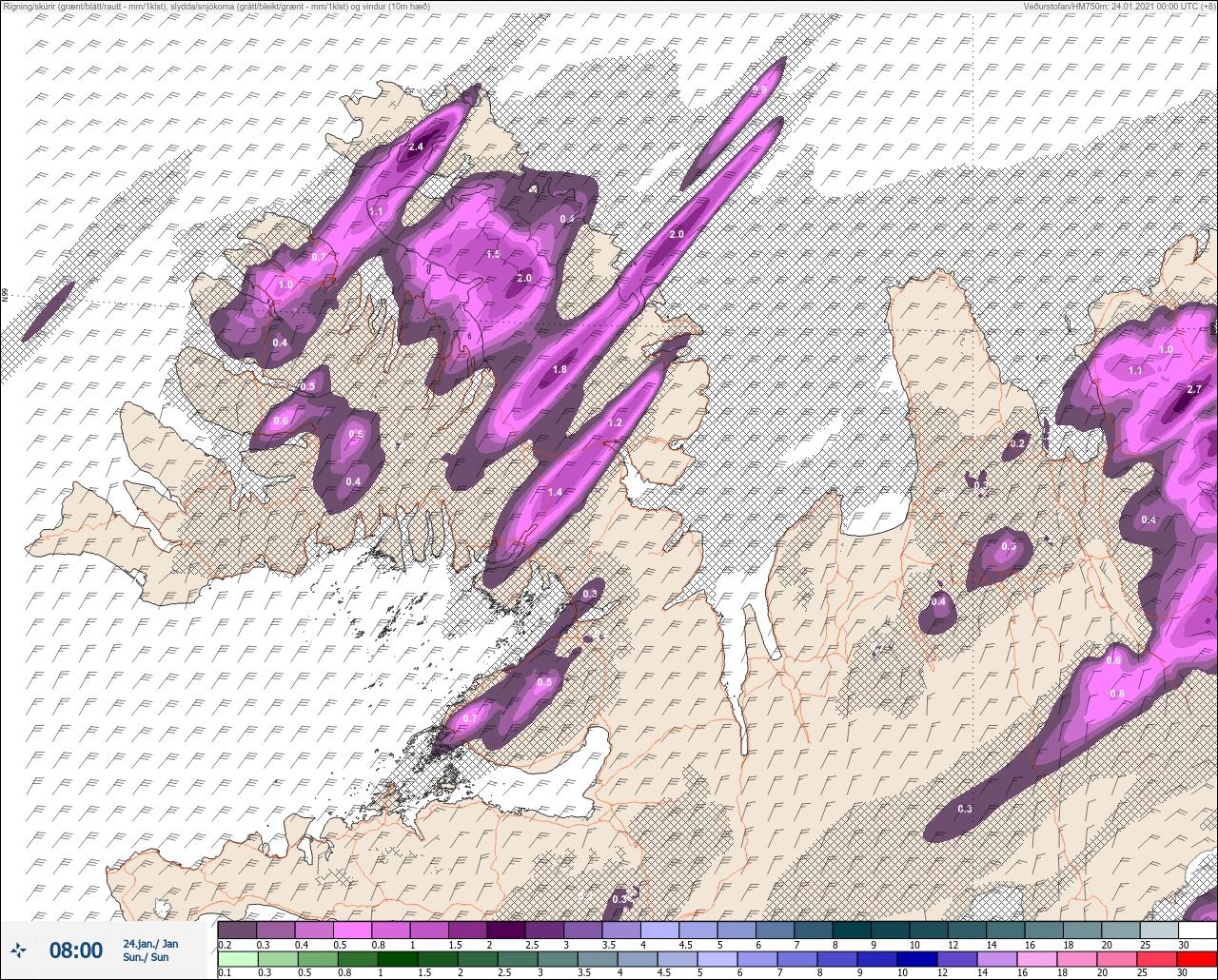Pick the top-row legend swatch labeled 3.5
The height and width of the screenshot is (980, 1218).
coord(622,930)
